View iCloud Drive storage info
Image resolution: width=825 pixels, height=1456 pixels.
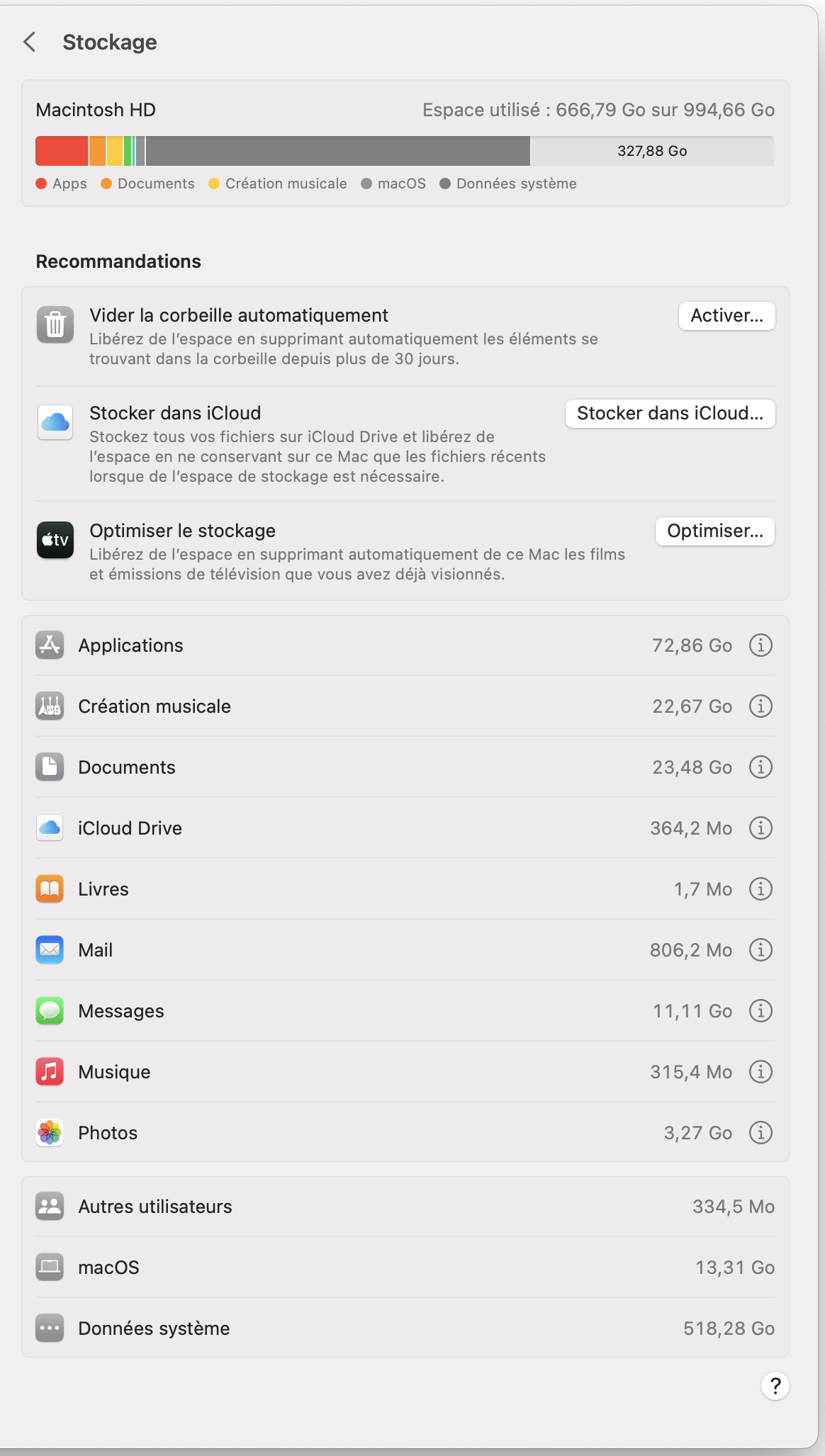pos(761,828)
